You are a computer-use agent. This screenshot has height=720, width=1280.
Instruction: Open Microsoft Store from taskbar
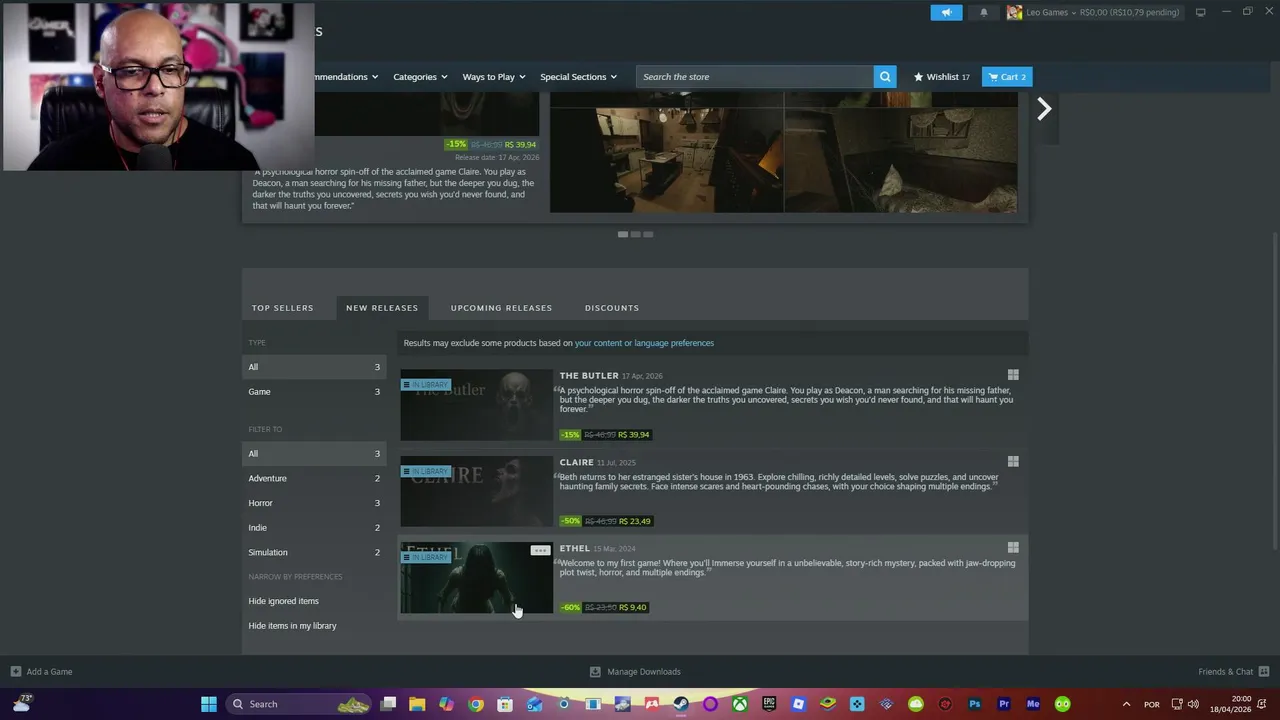pos(505,704)
